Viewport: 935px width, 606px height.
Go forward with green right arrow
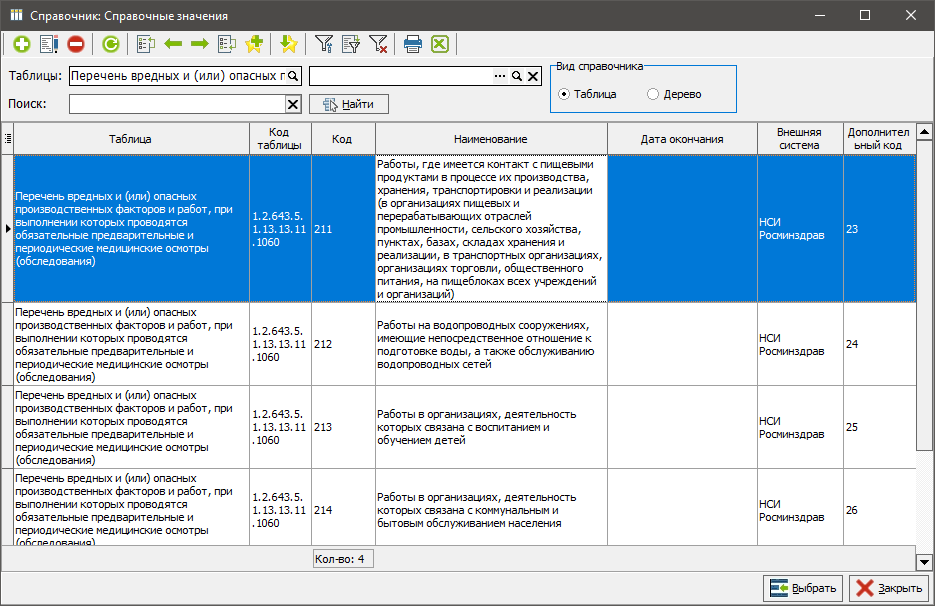200,44
